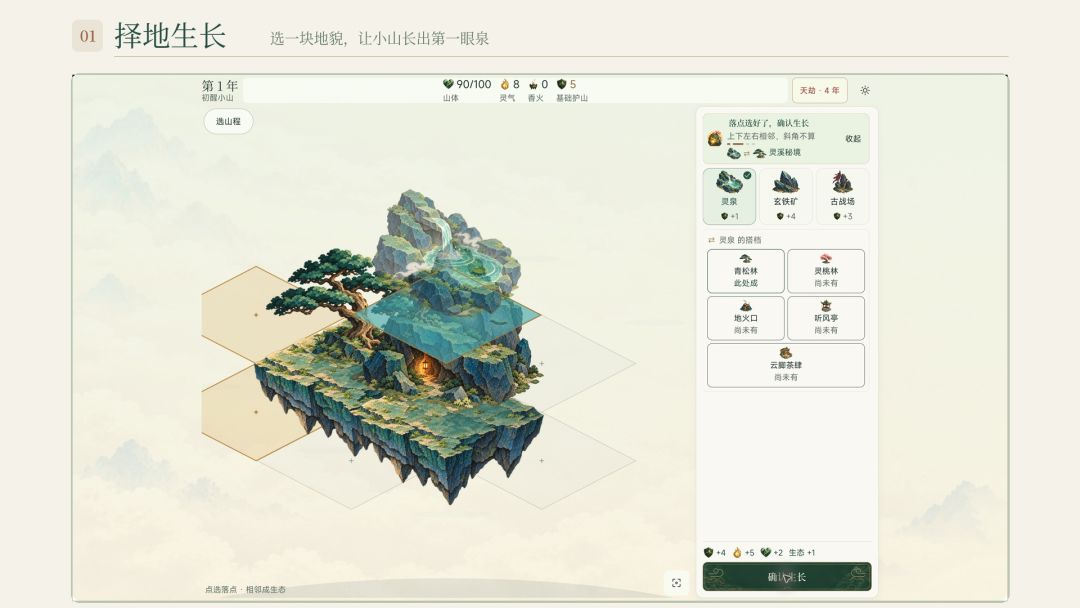This screenshot has height=608, width=1080.
Task: Open the 选山程 route selection button
Action: 228,121
